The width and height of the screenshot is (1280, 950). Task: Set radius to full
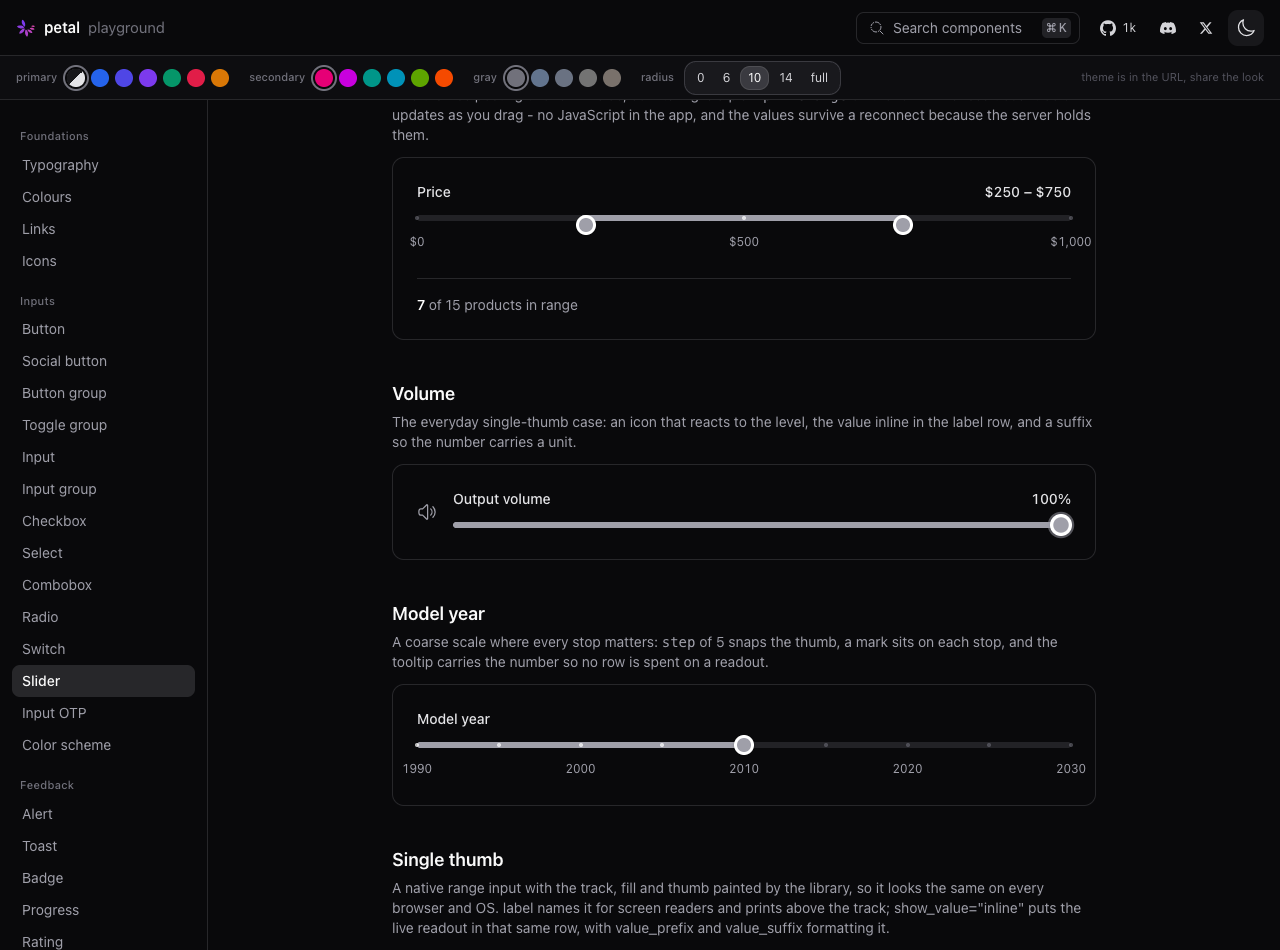pos(819,78)
